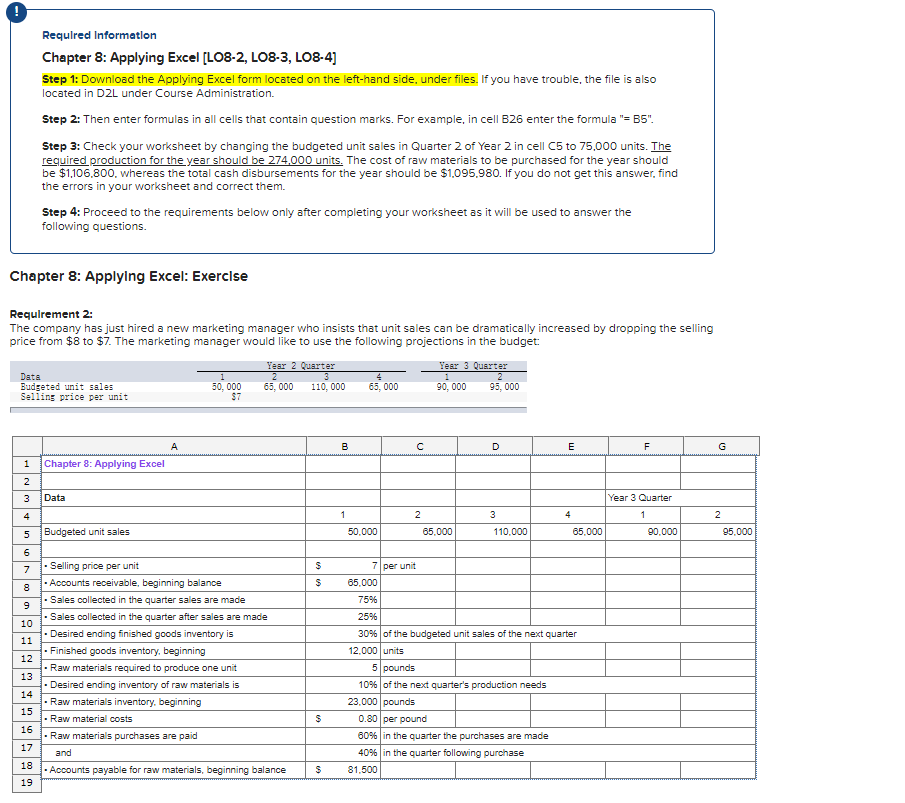This screenshot has height=803, width=905.
Task: Click the Required Information heading
Action: pos(98,35)
